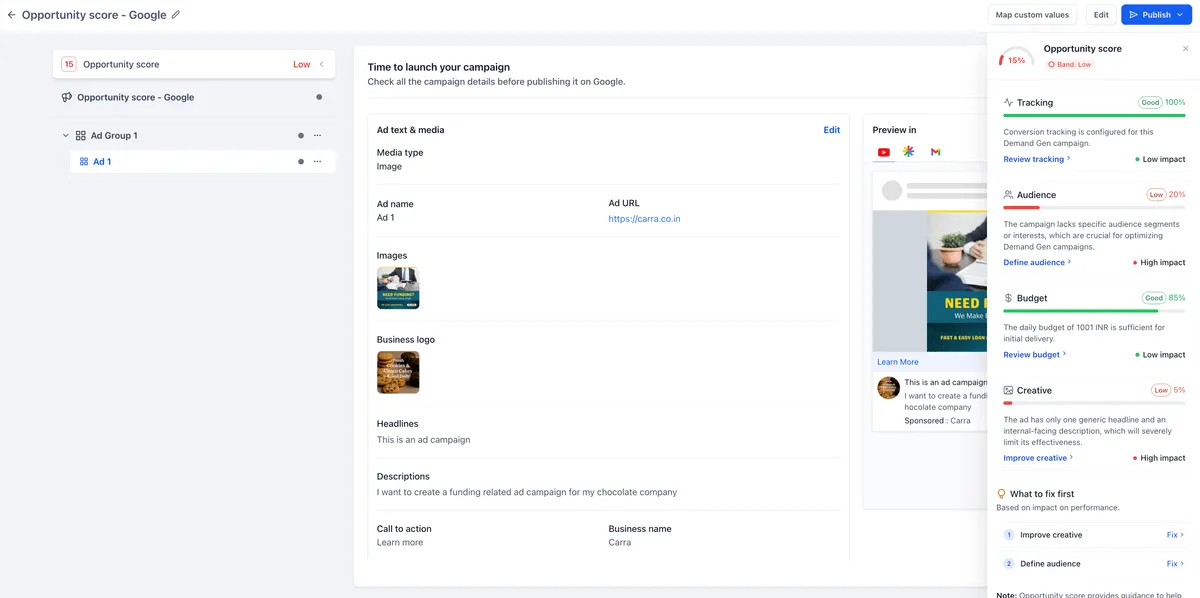
Task: Click the Creative progress bar
Action: [1094, 403]
